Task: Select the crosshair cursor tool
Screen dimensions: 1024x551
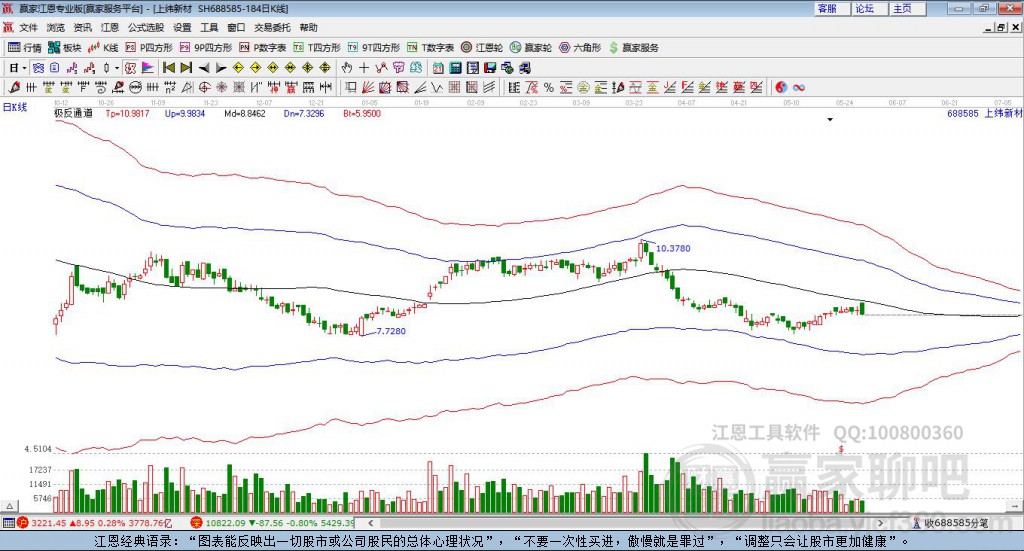Action: (364, 68)
